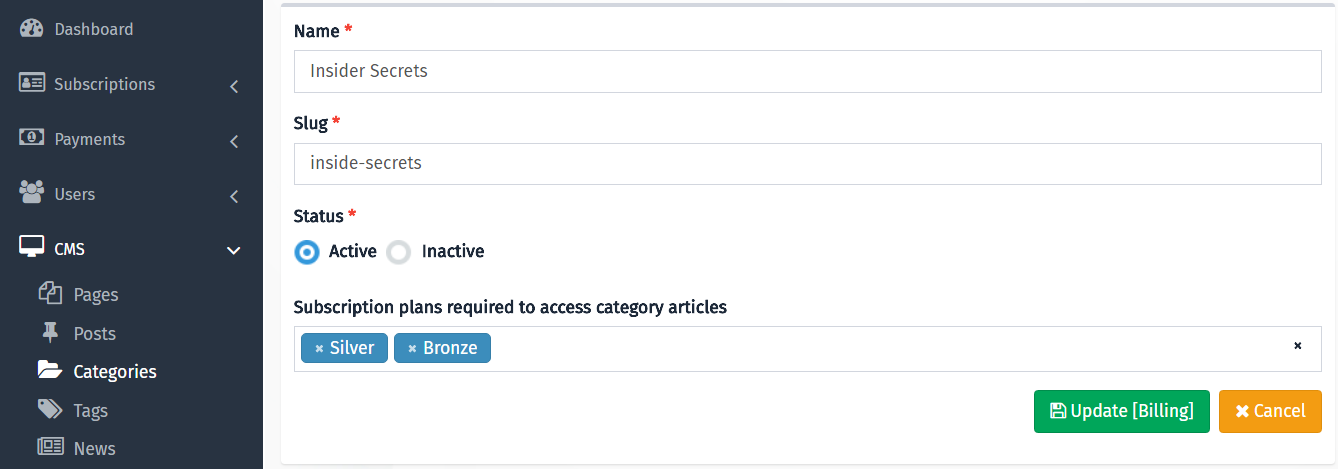Click the CMS monitor icon
Image resolution: width=1338 pixels, height=469 pixels.
click(x=32, y=246)
